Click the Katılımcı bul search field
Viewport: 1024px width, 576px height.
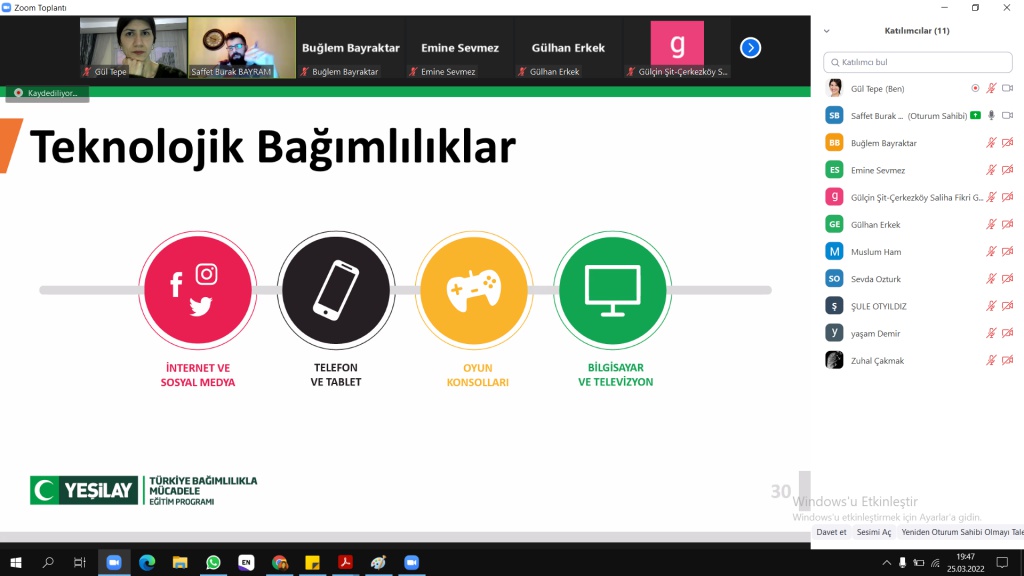(920, 62)
